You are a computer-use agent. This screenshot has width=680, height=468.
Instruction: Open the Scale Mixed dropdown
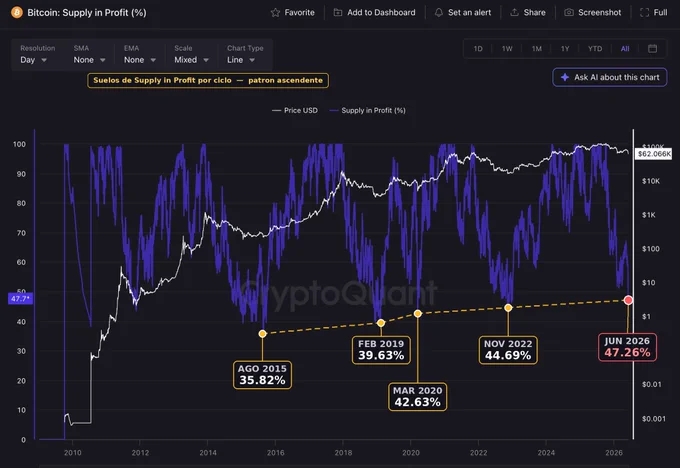(191, 60)
